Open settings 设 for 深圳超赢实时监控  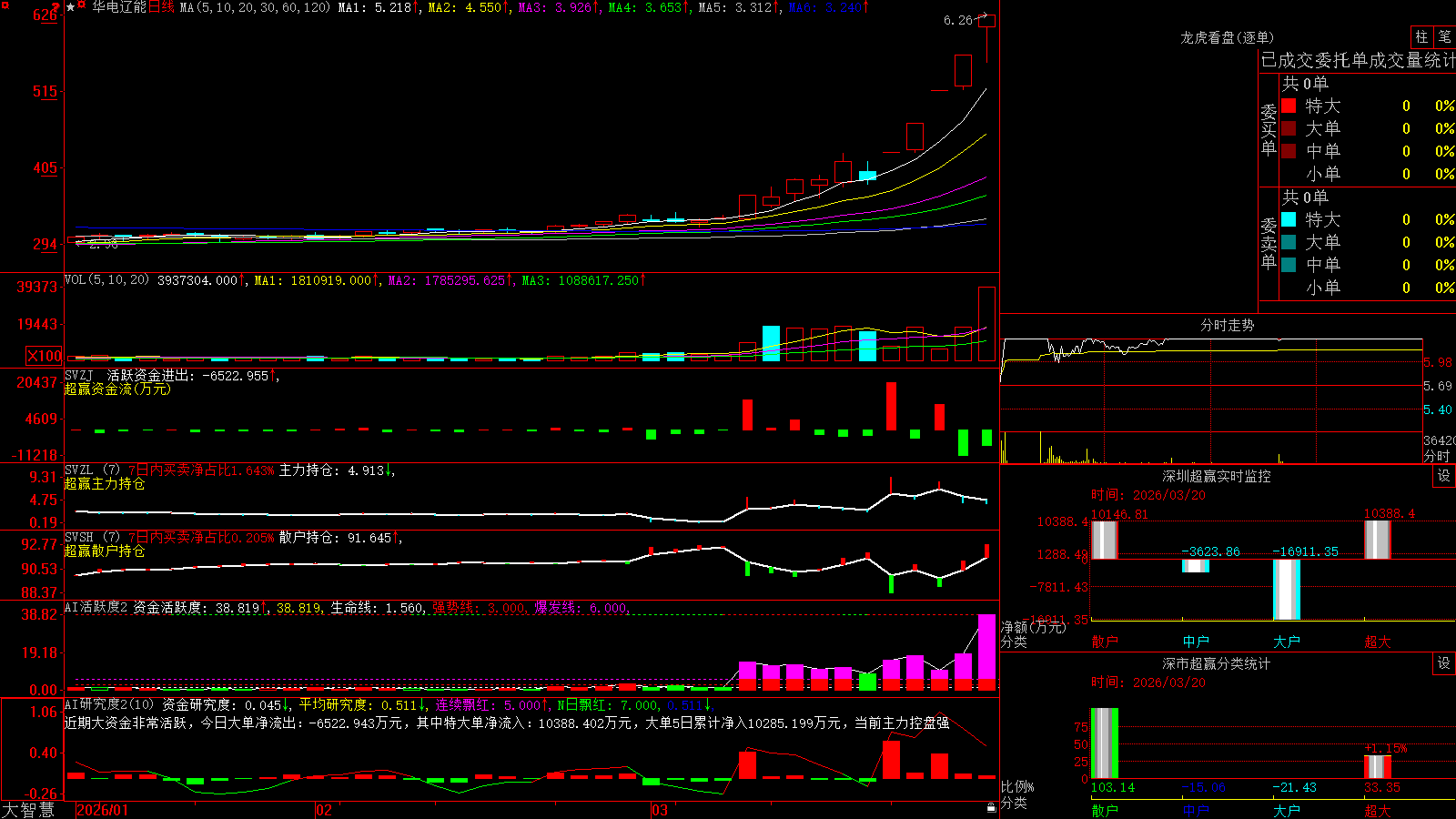[1444, 476]
